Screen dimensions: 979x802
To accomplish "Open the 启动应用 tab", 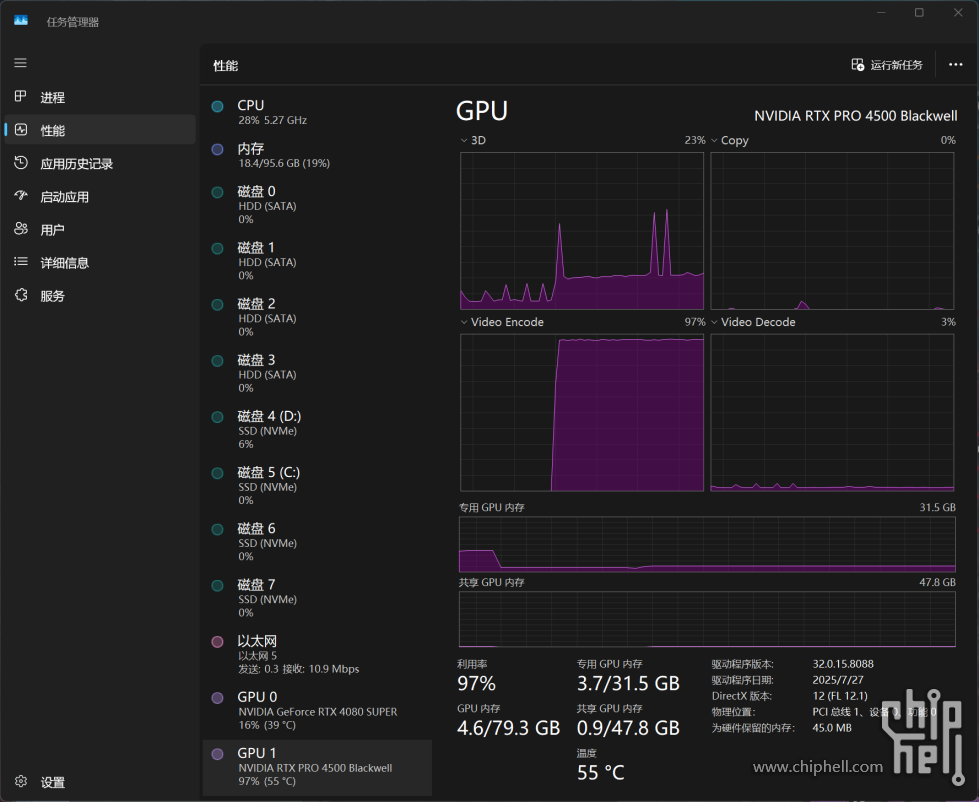I will pyautogui.click(x=100, y=197).
